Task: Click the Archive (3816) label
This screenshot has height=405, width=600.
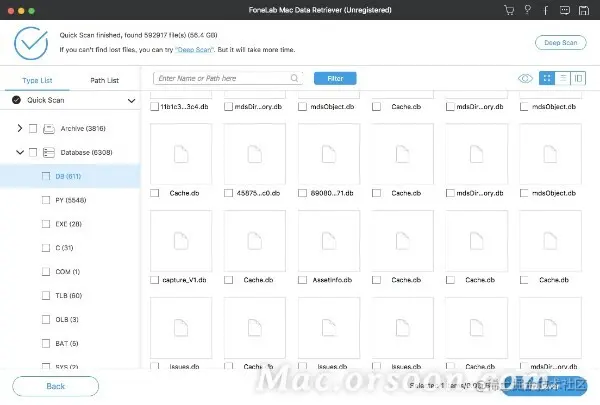Action: tap(83, 129)
